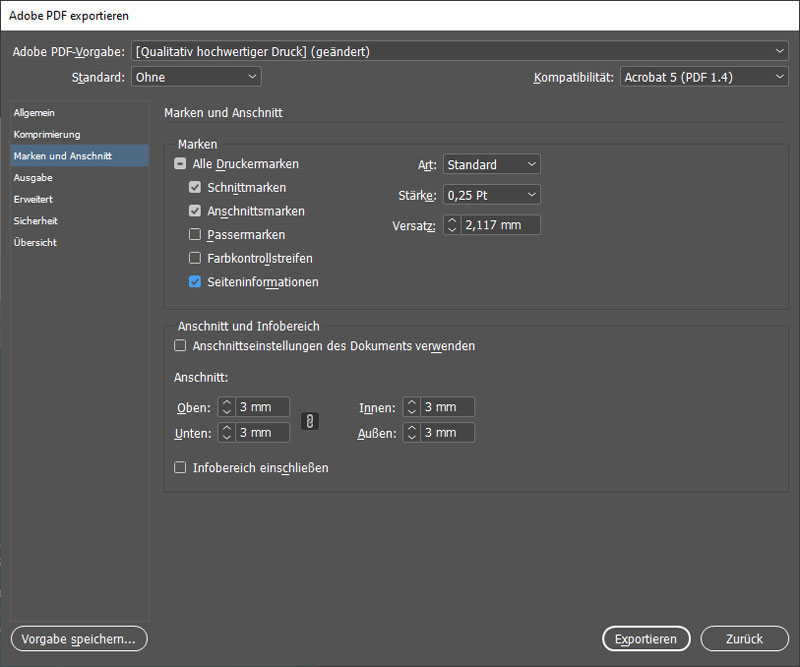Click the Versatz stepper arrows
800x667 pixels.
[x=452, y=225]
